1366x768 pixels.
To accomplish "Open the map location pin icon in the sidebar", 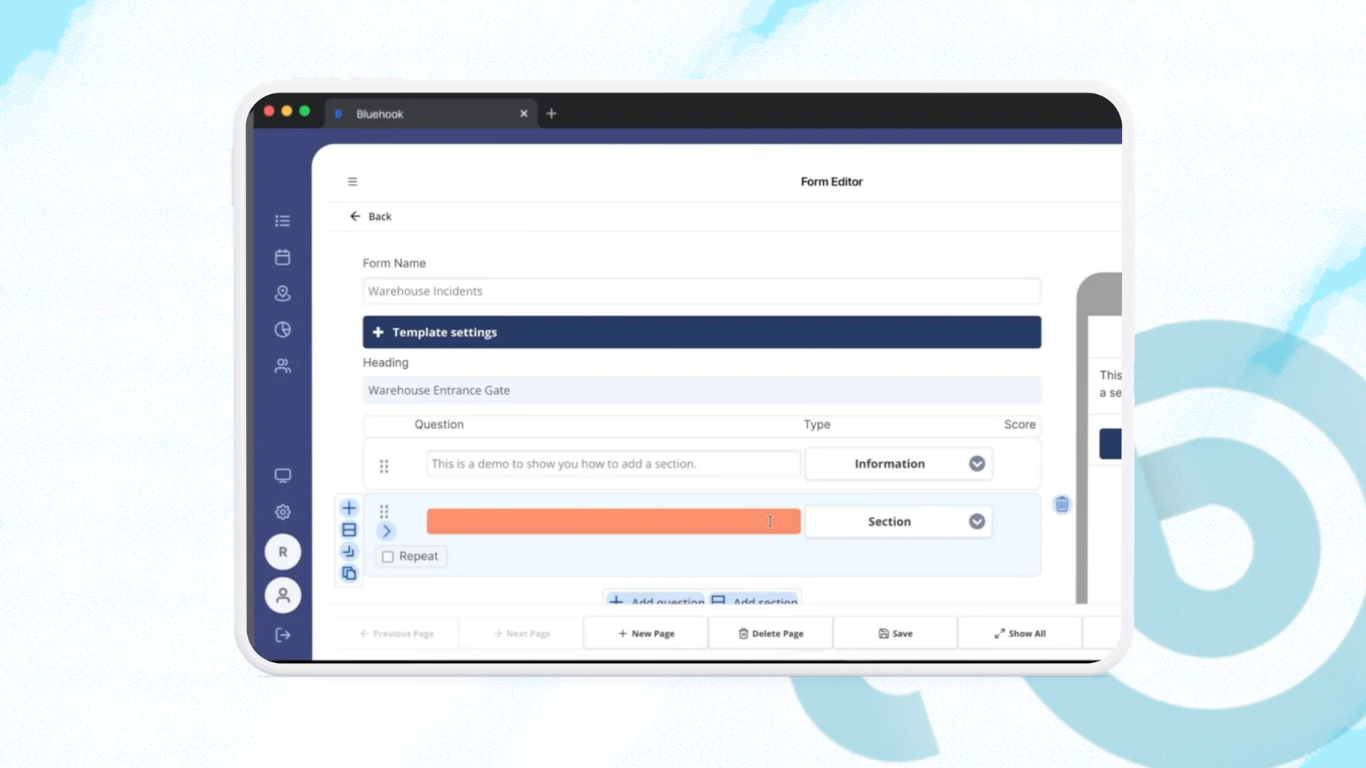I will (x=283, y=294).
